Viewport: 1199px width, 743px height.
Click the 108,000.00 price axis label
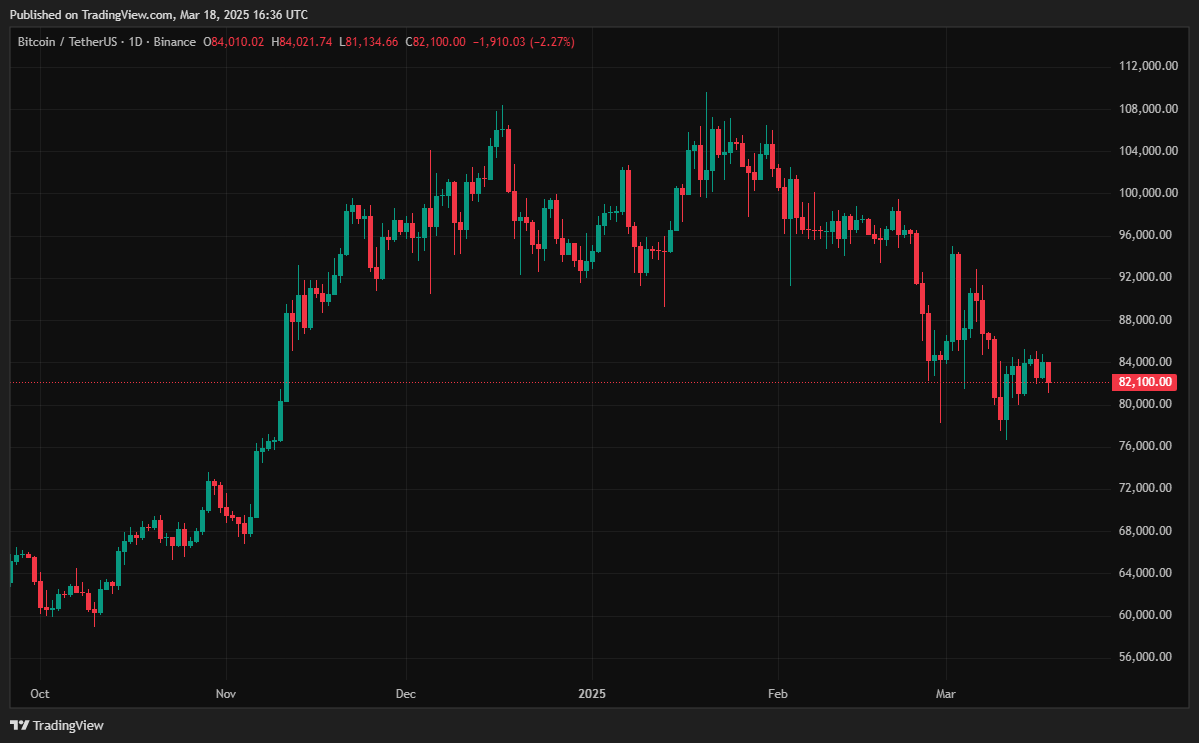coord(1148,109)
